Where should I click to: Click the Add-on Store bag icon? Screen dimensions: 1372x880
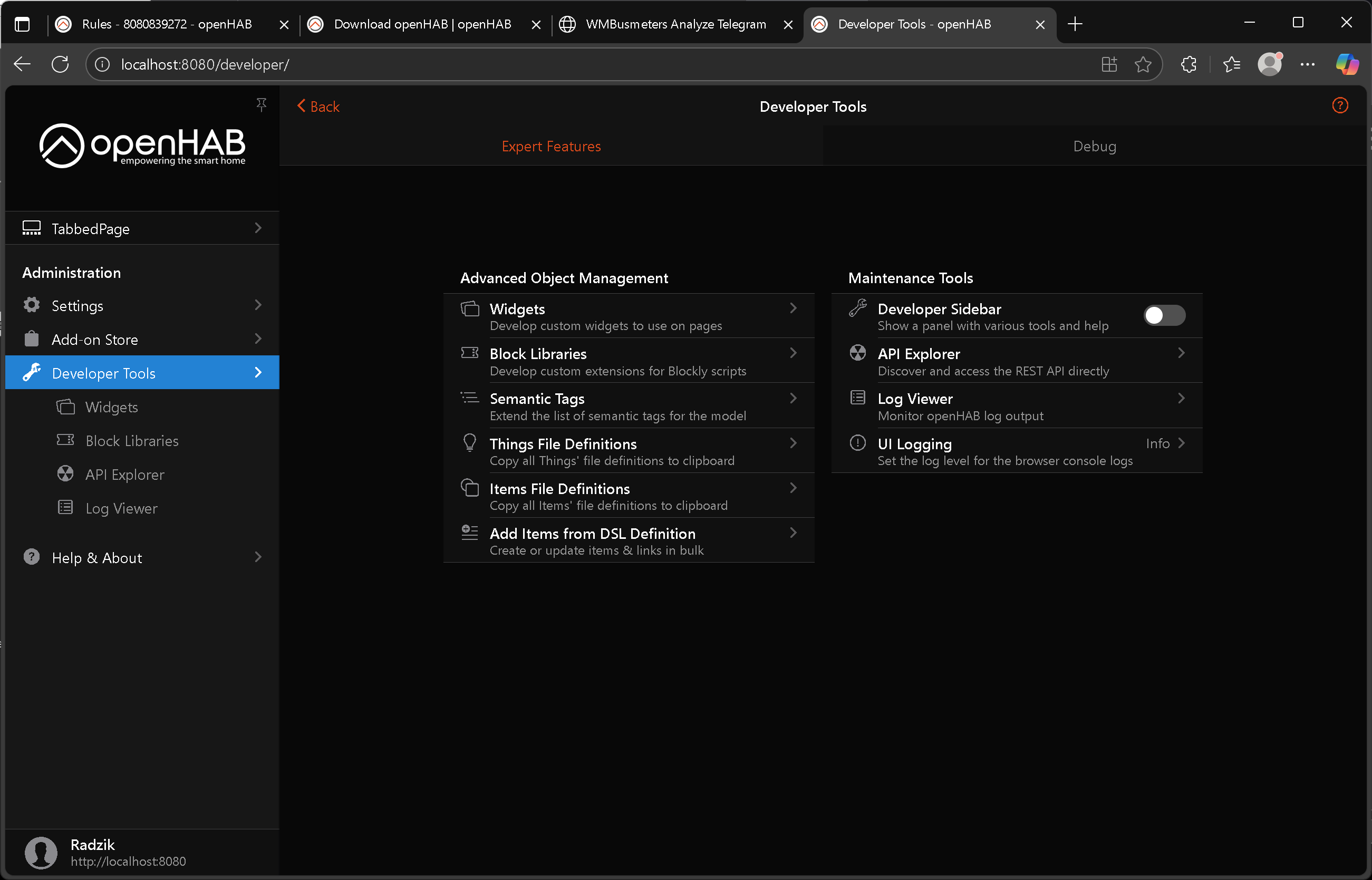point(32,339)
